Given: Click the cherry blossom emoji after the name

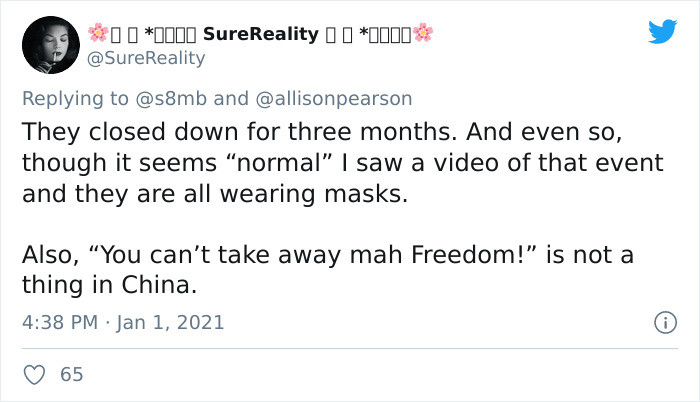Looking at the screenshot, I should 424,33.
